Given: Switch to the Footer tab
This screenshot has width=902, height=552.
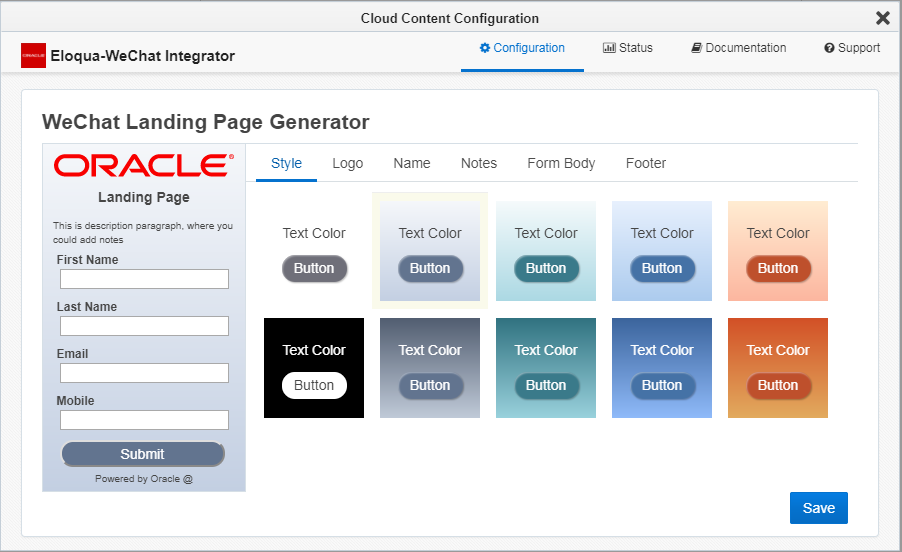Looking at the screenshot, I should 645,163.
